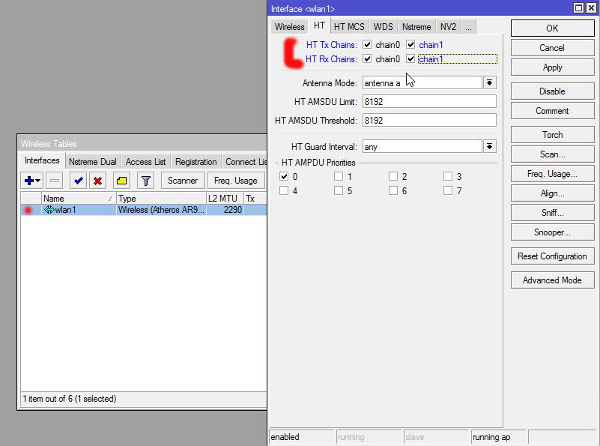The height and width of the screenshot is (446, 600).
Task: Enable HT AMPDU priority 1 checkbox
Action: (338, 176)
